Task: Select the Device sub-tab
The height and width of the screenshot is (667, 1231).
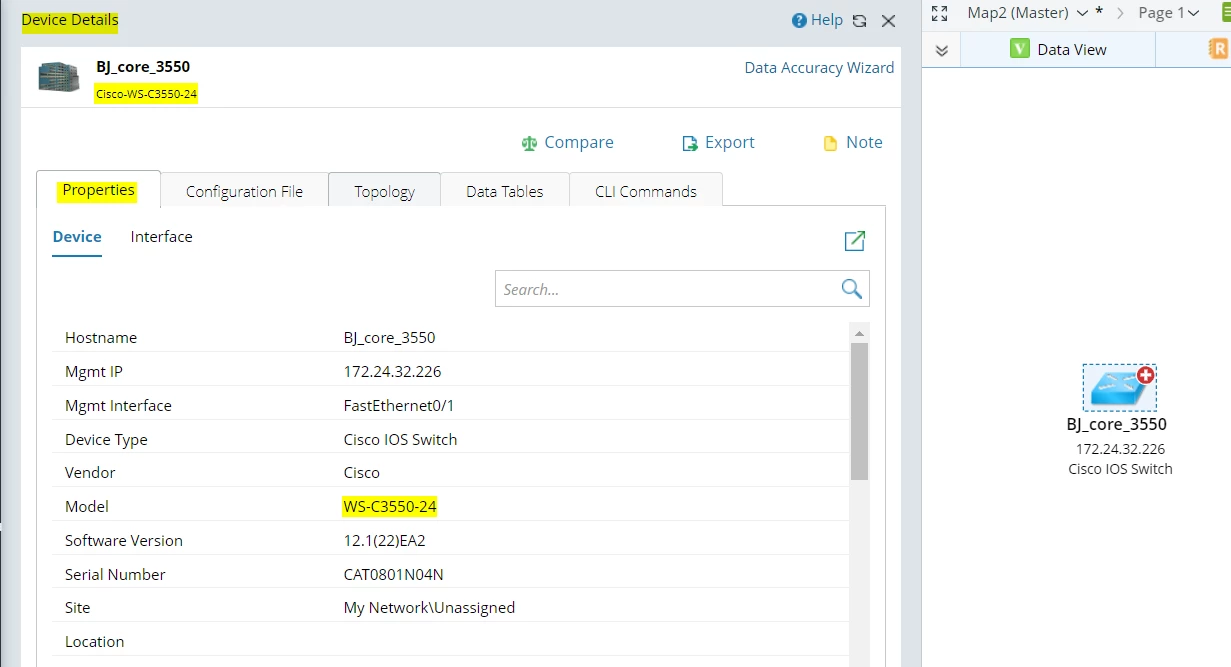Action: point(77,237)
